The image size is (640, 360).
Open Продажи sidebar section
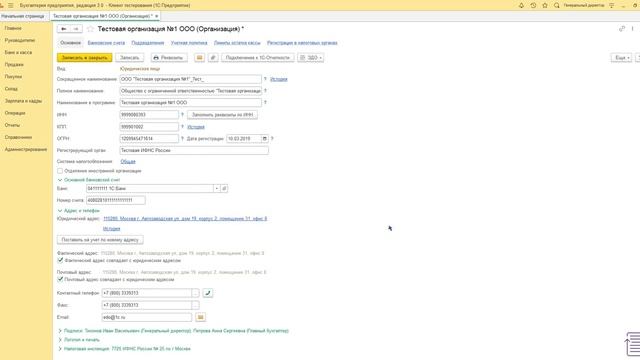click(x=14, y=64)
